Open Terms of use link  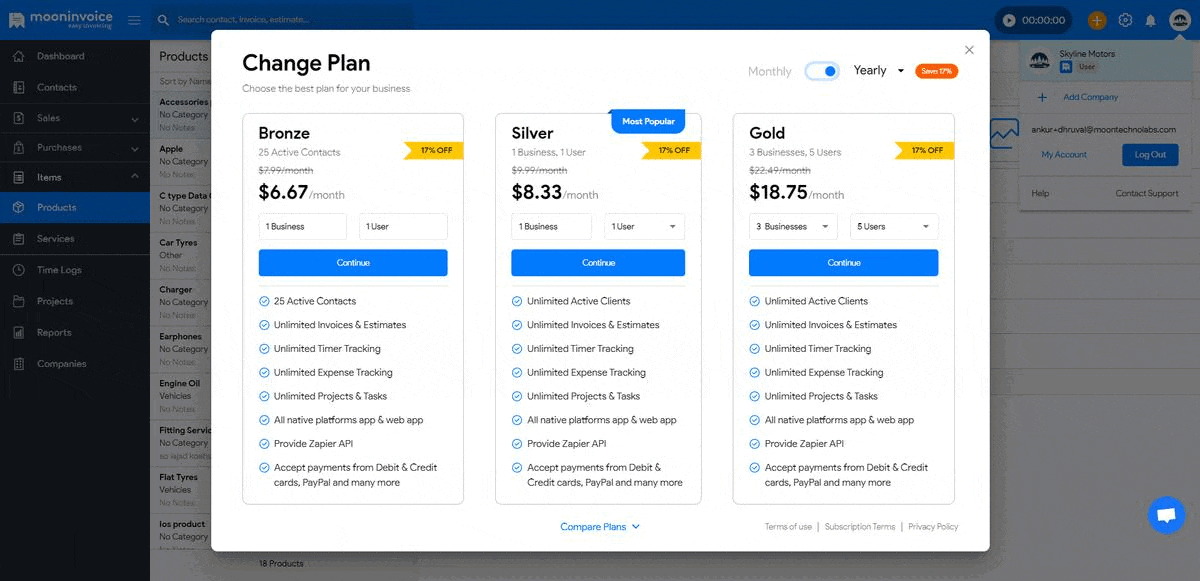click(788, 527)
